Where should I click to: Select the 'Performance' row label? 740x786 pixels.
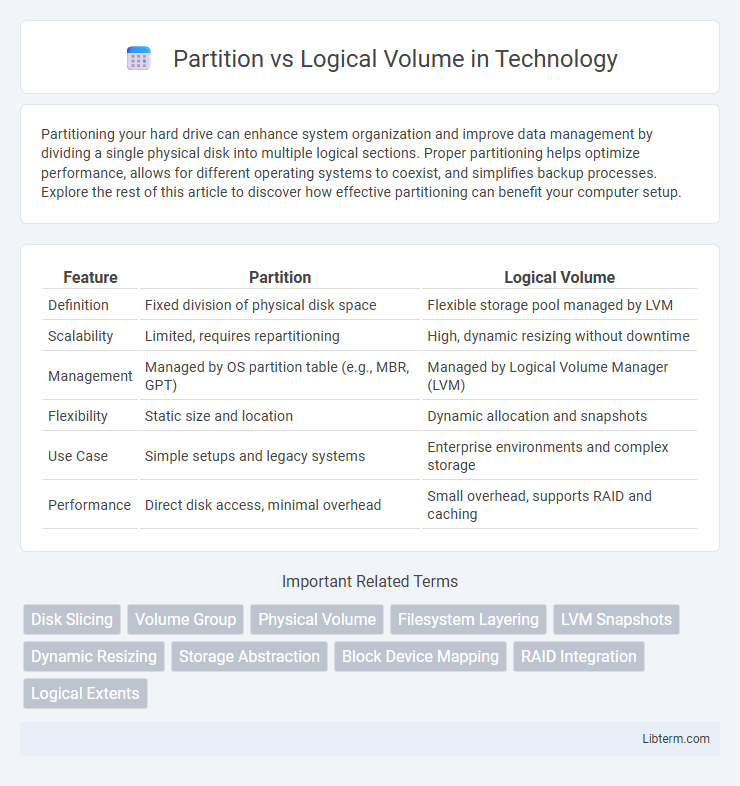(89, 505)
